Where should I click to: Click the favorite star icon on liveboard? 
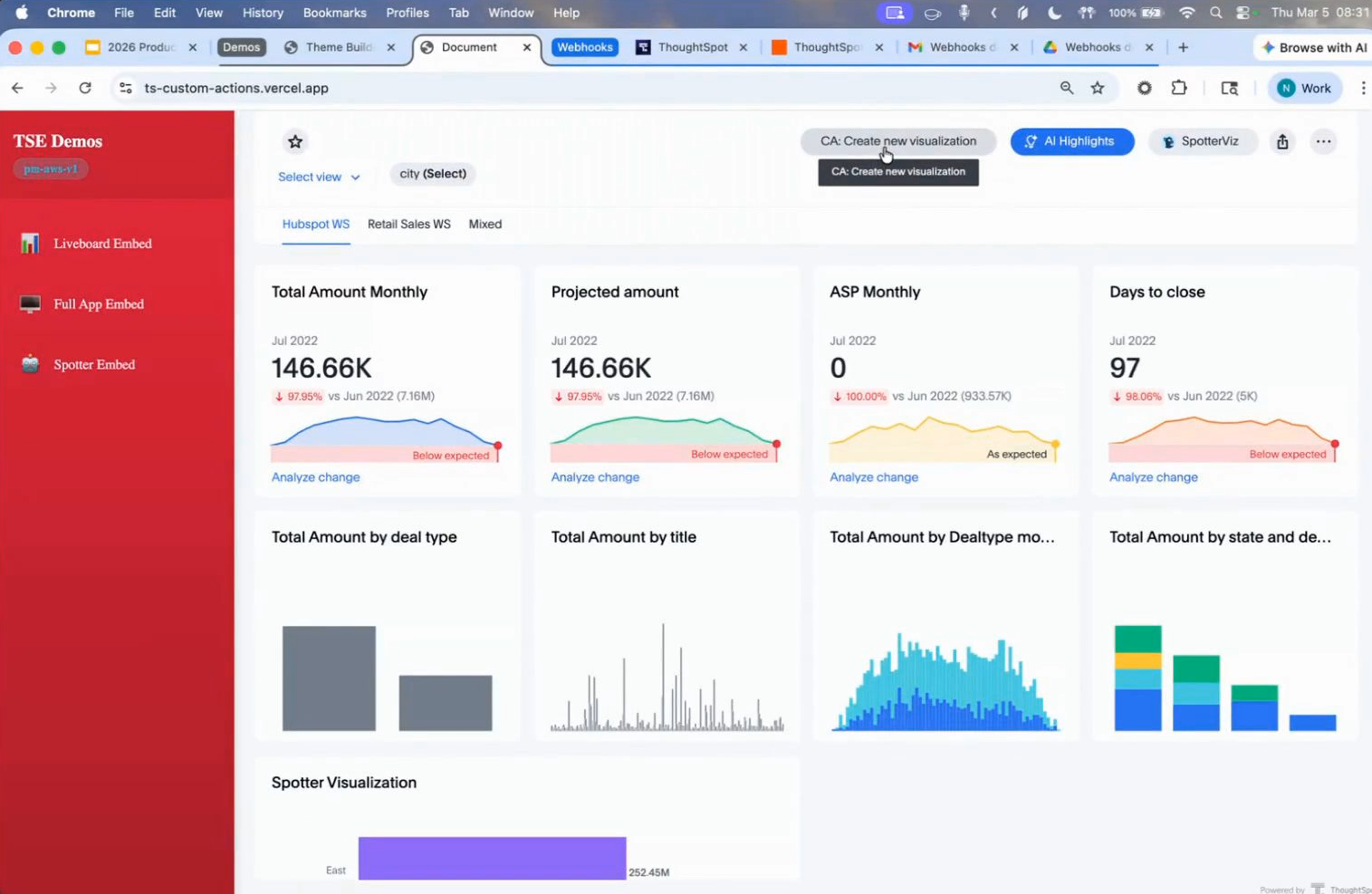click(295, 141)
